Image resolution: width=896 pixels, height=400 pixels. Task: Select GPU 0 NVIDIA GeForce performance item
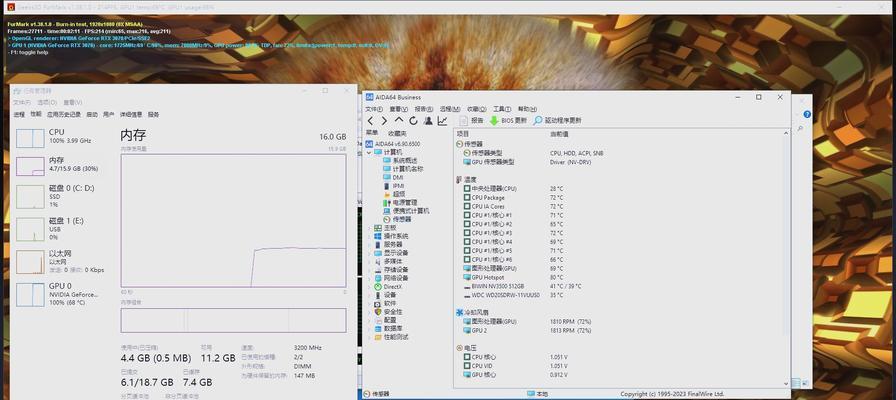click(x=63, y=294)
